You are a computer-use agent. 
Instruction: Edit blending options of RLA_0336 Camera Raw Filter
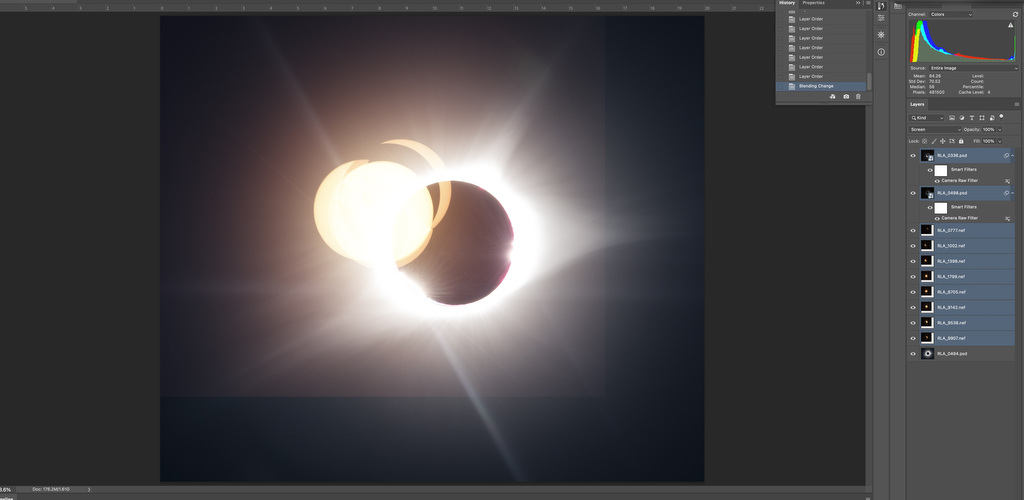[x=1007, y=181]
